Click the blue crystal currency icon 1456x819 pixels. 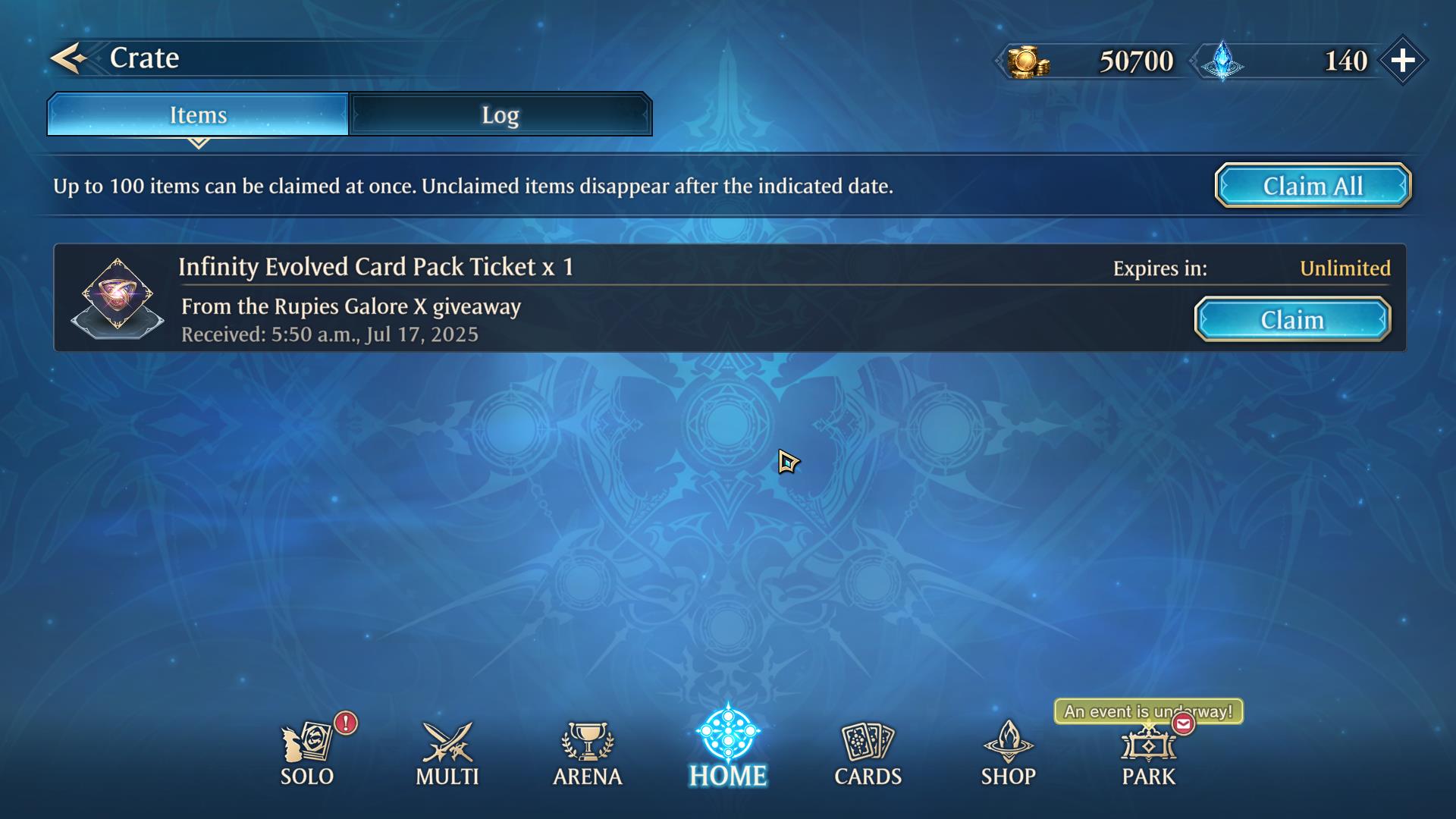click(1222, 61)
